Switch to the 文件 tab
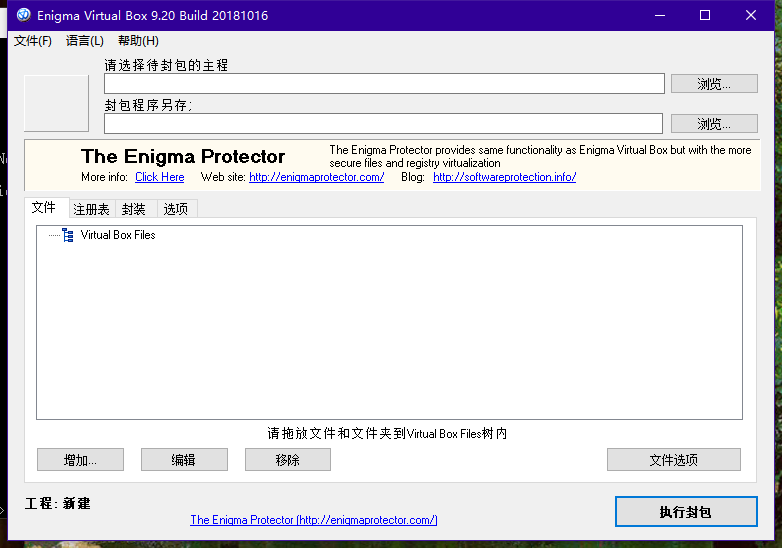 (44, 207)
